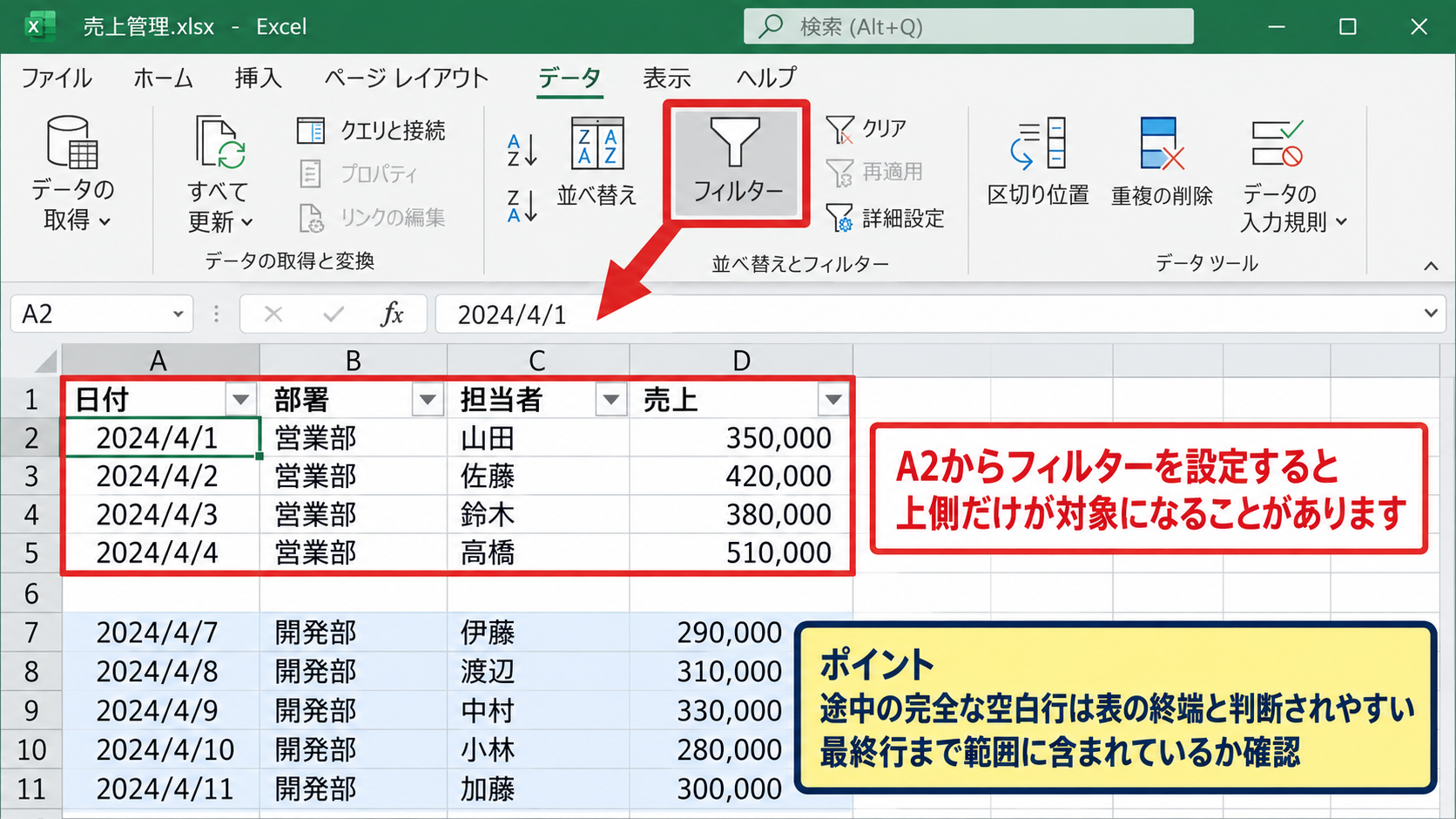Click the 再適用 filter button
Image resolution: width=1456 pixels, height=819 pixels.
(x=873, y=172)
